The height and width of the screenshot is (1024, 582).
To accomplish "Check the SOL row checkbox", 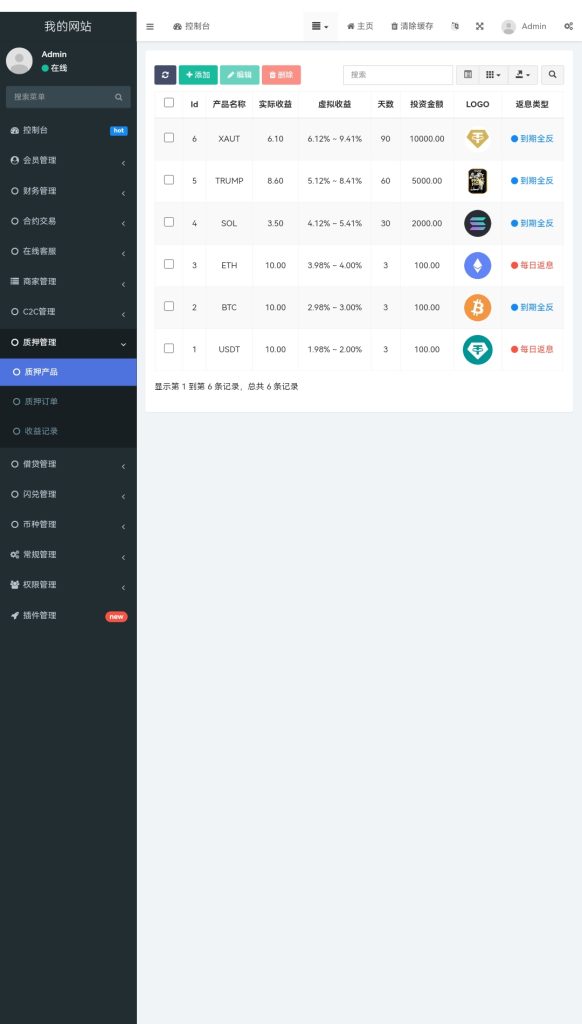I will [x=169, y=222].
